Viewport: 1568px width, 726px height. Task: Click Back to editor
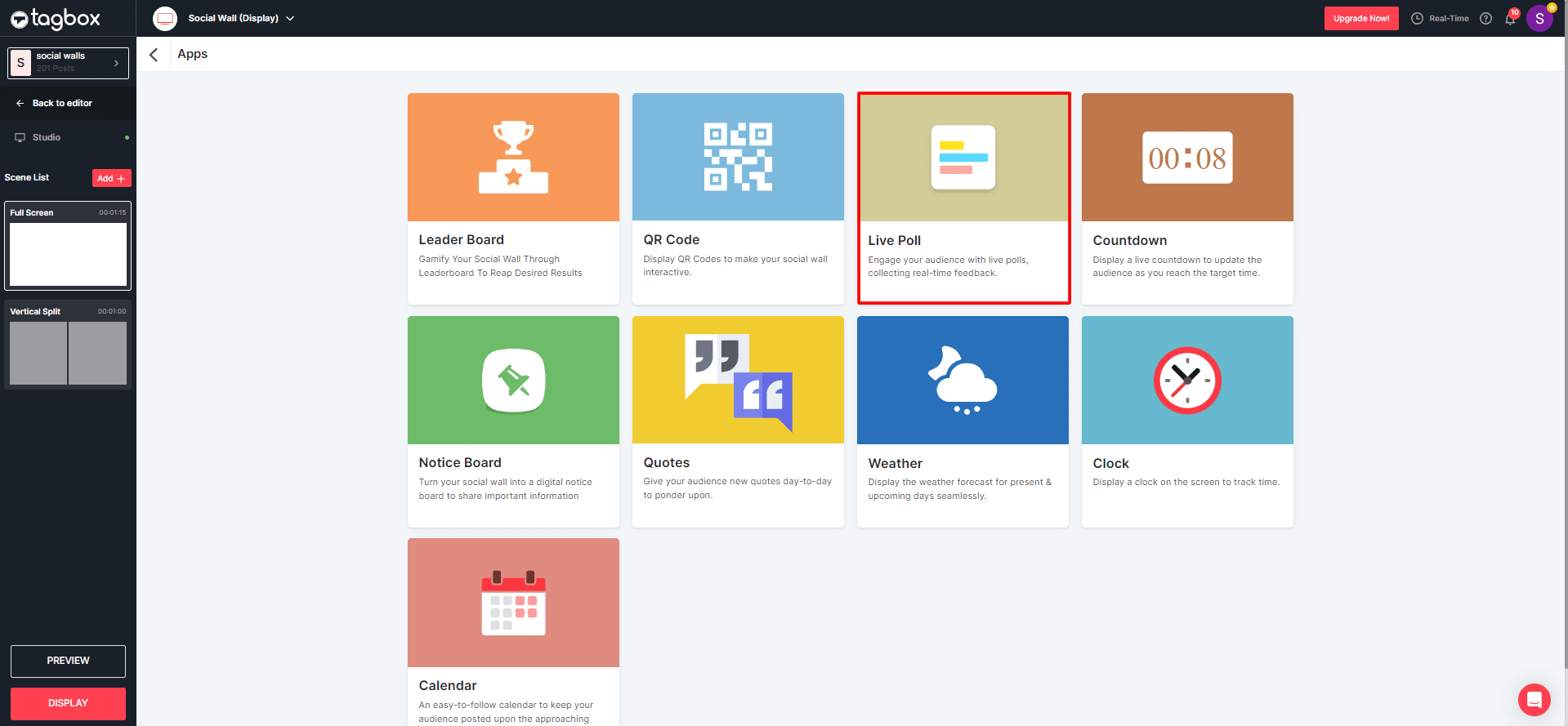tap(62, 103)
